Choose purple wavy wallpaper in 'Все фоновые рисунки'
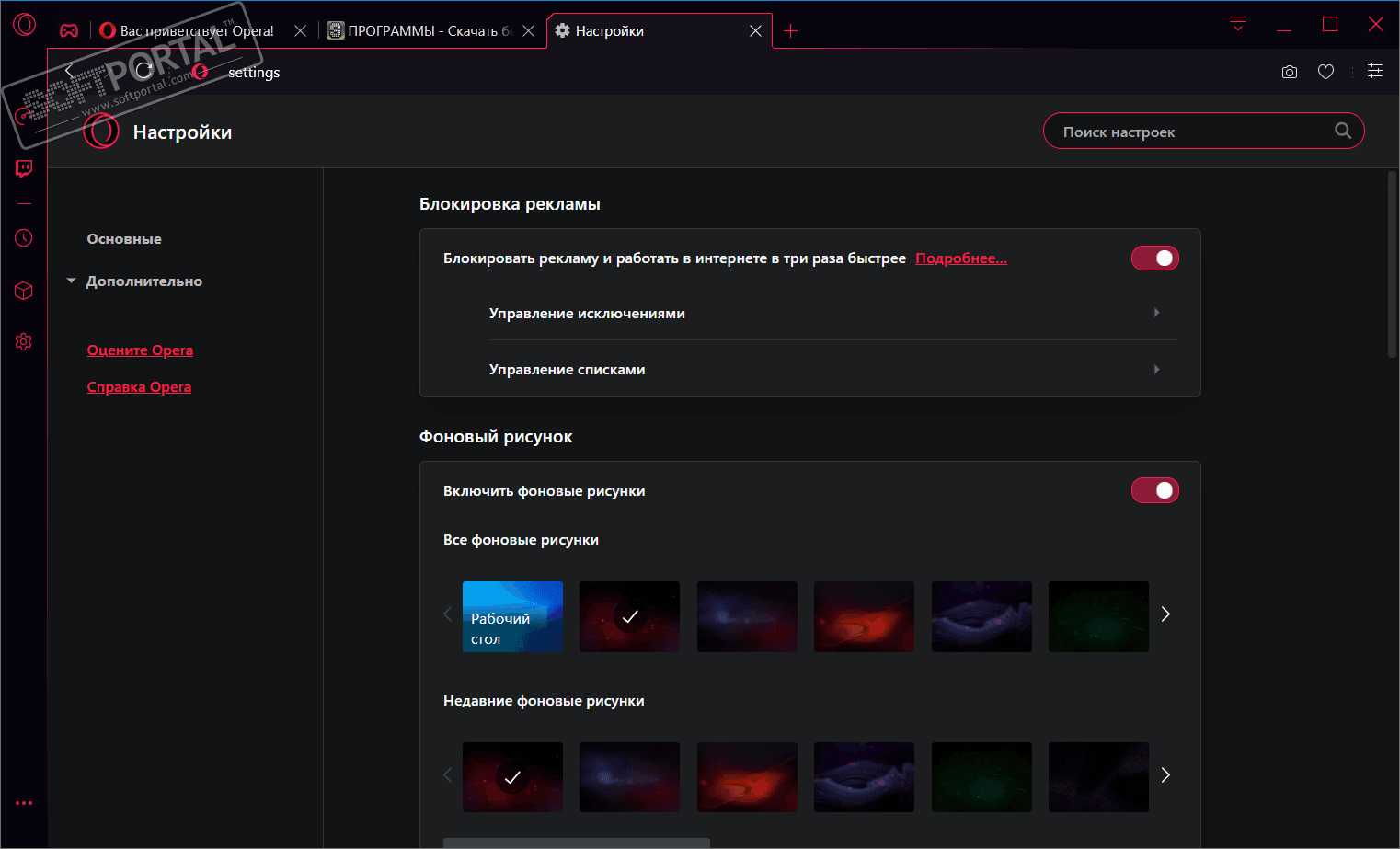 pos(981,616)
